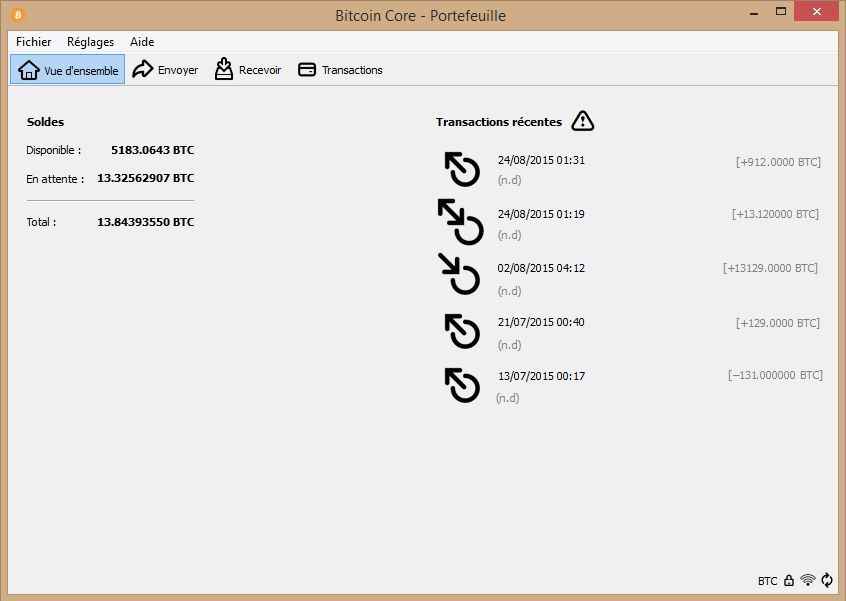Click the out-of-sync warning icon beside Transactions récentes
This screenshot has height=601, width=846.
pos(583,121)
